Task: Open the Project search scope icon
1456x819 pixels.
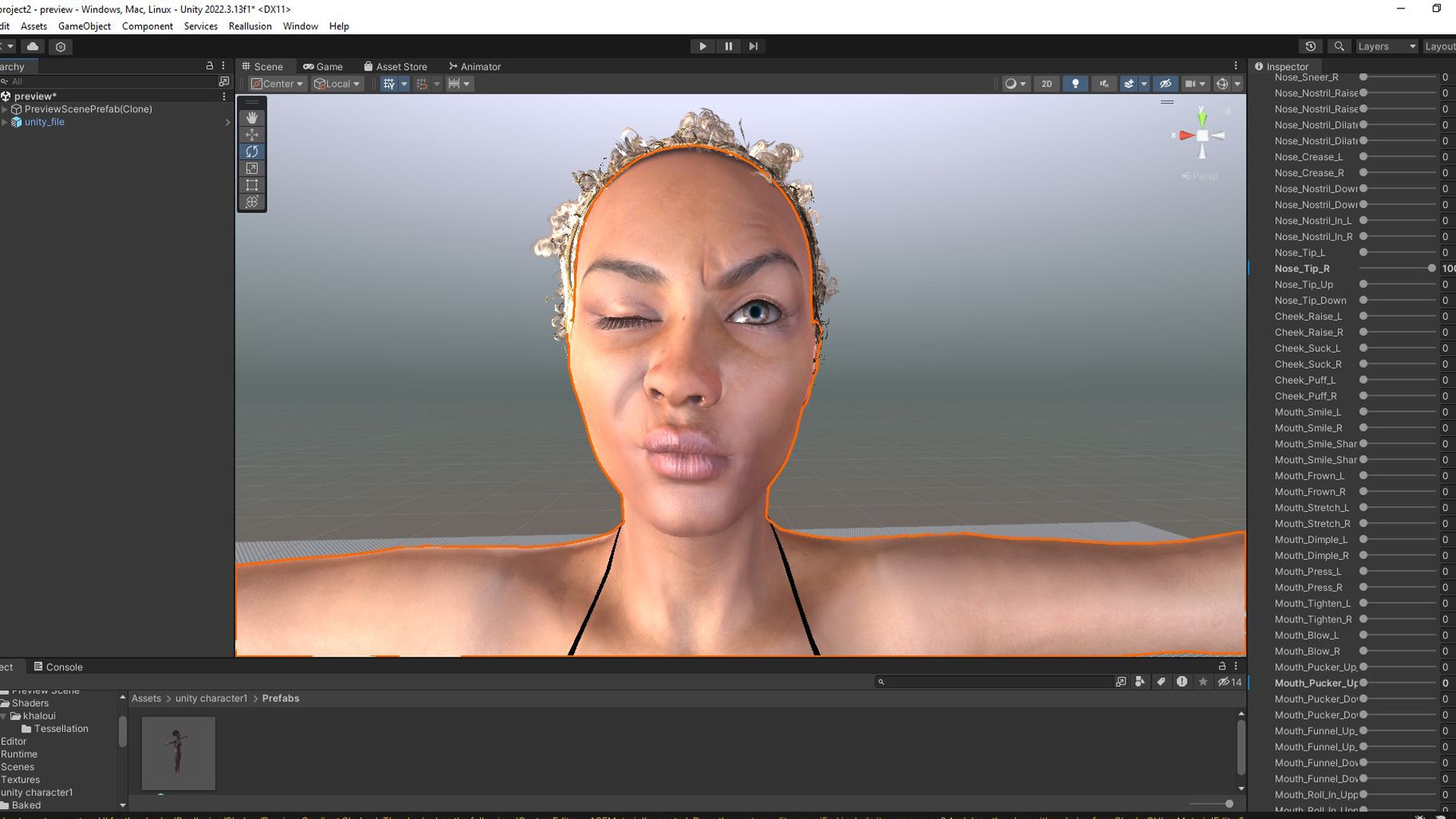Action: click(1121, 682)
